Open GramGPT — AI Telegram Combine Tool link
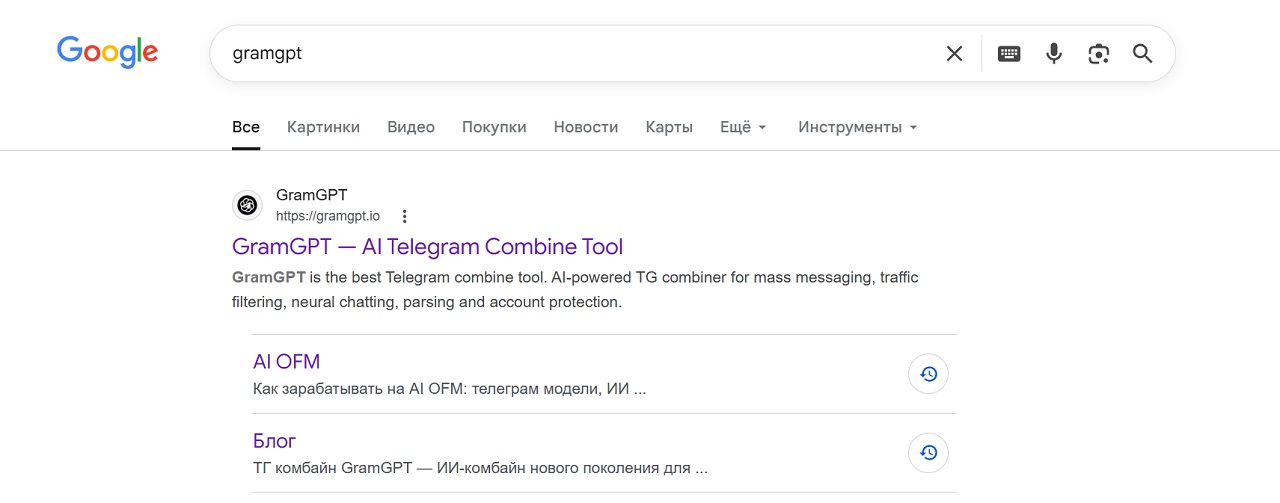The width and height of the screenshot is (1280, 503). point(427,247)
